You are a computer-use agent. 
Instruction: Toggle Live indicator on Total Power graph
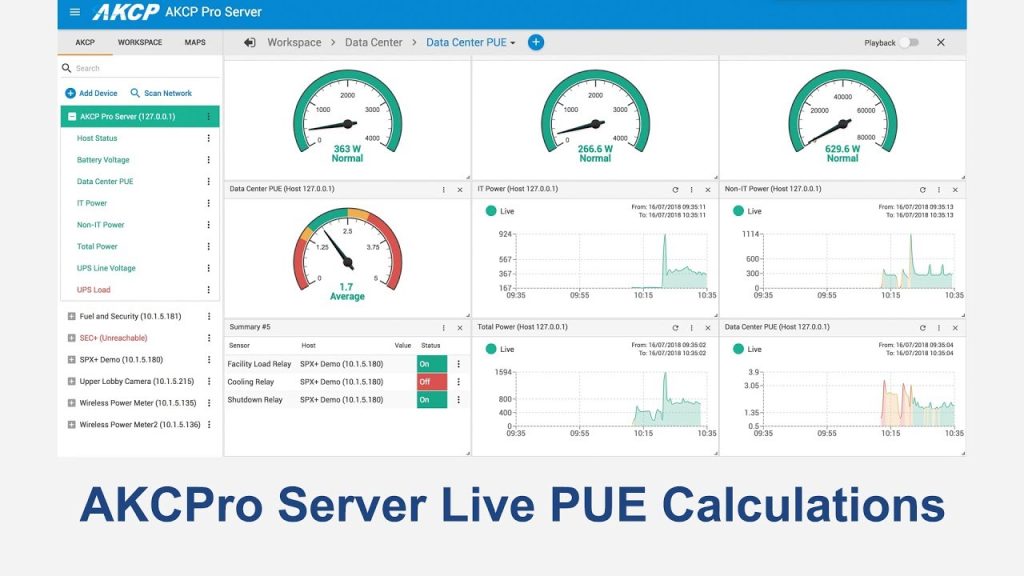click(x=491, y=349)
